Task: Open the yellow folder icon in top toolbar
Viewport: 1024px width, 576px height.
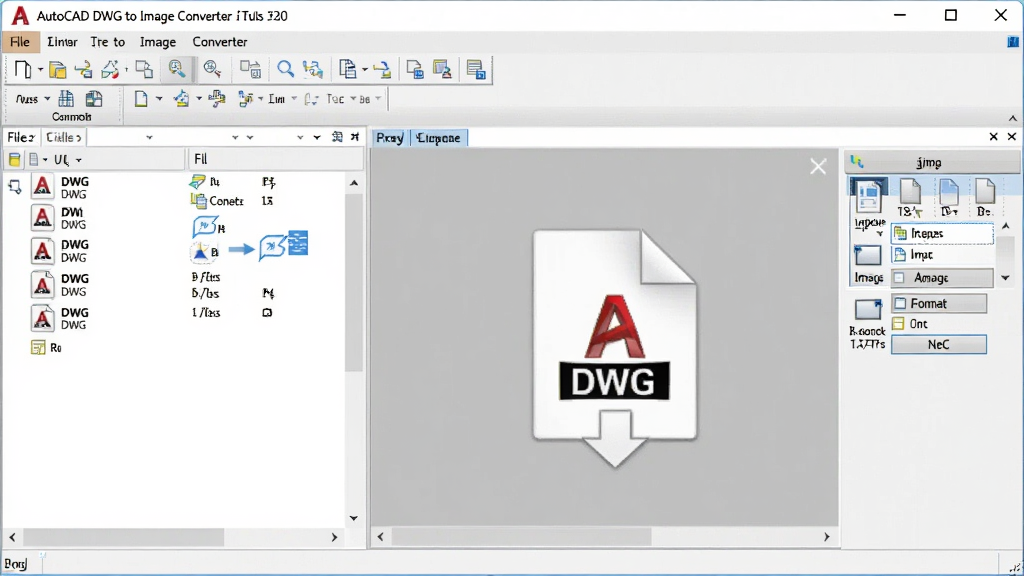Action: pyautogui.click(x=57, y=69)
